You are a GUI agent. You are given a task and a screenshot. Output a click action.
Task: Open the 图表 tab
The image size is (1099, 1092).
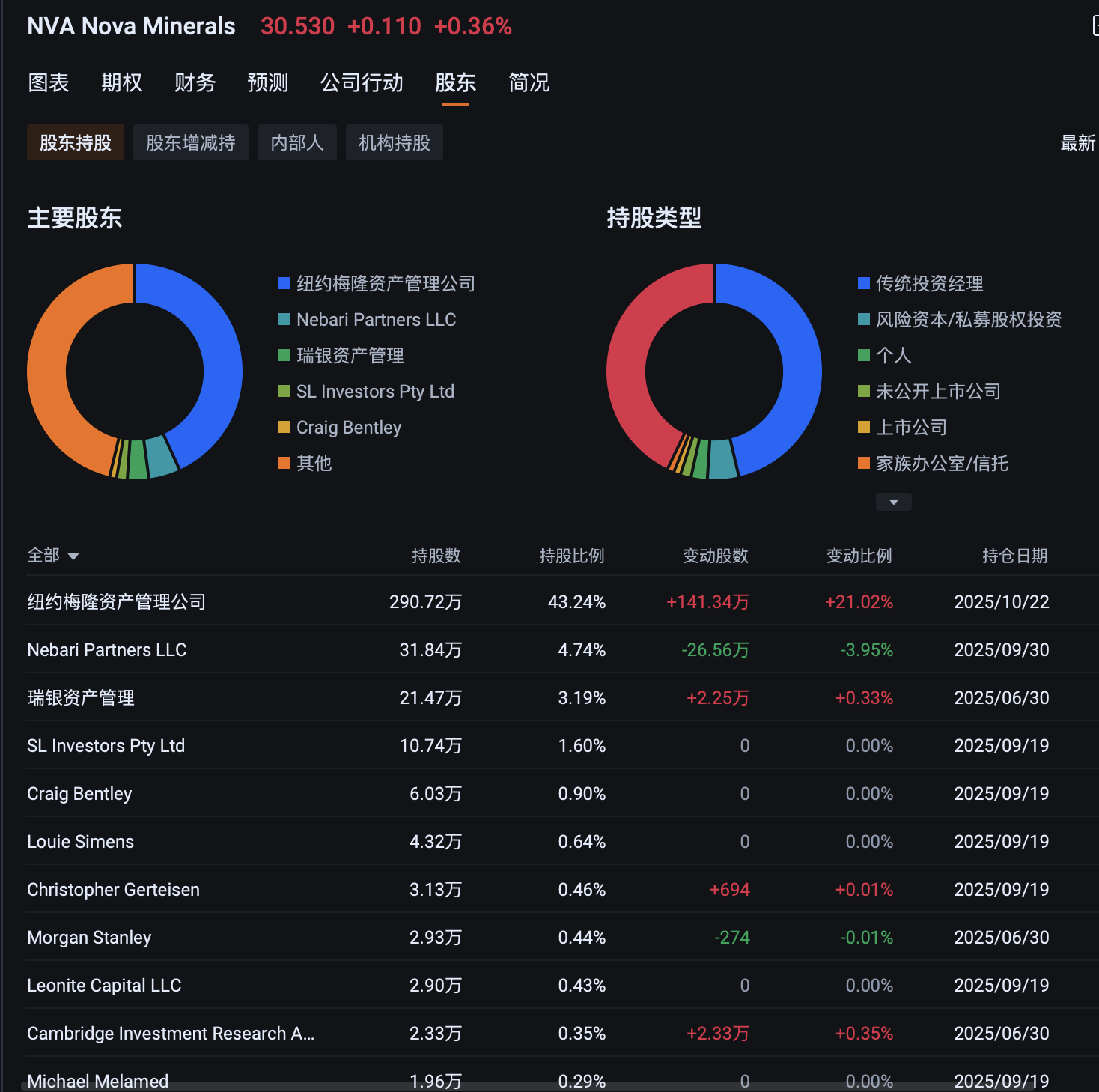coord(49,82)
